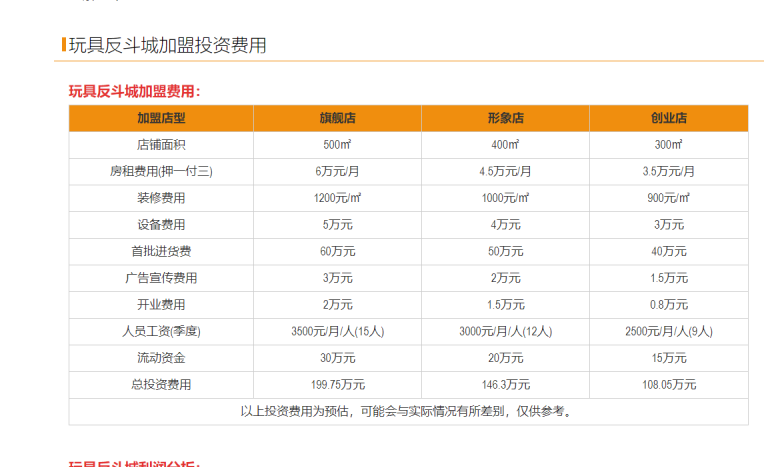Screen dimensions: 770x467
Task: Select the 2万元 cell in 广告宣传费用 row
Action: coord(505,278)
